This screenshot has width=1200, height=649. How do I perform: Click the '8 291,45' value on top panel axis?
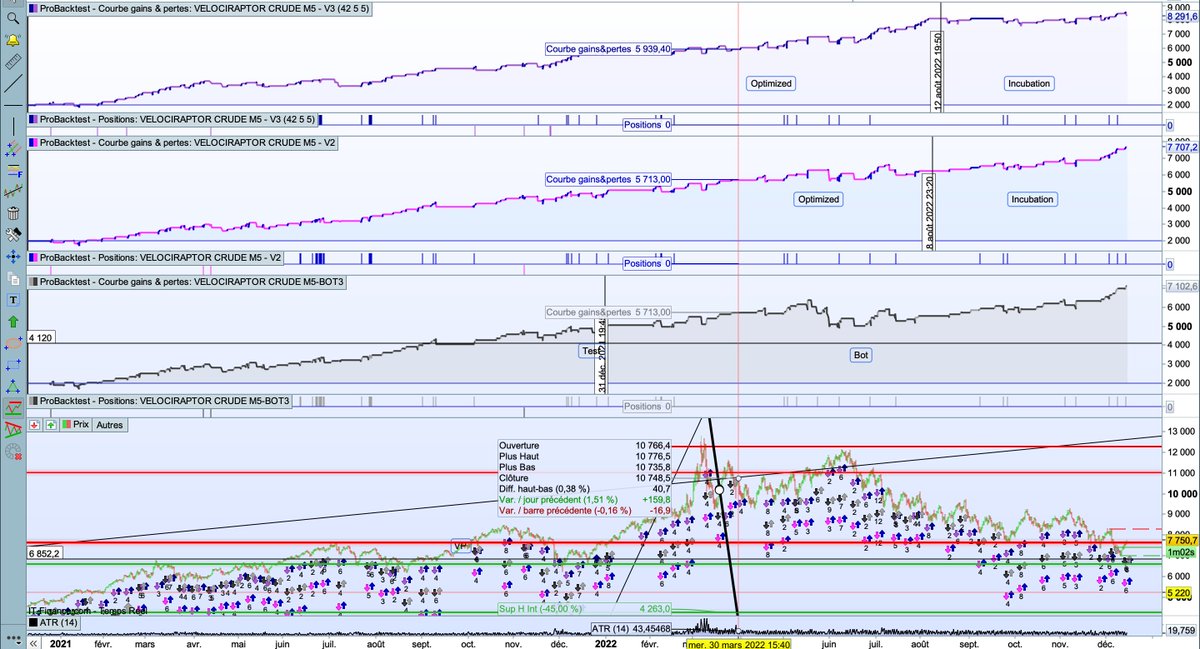(1183, 18)
